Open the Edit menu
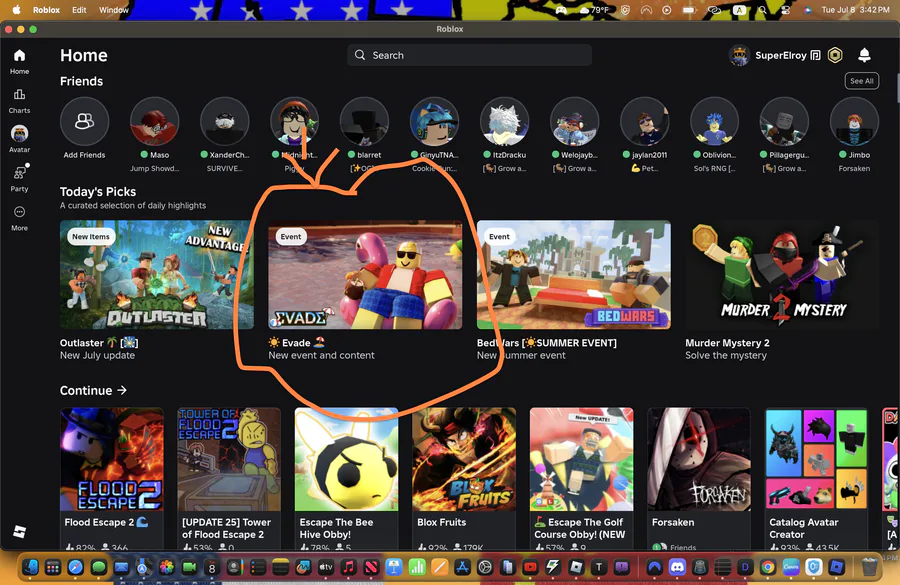900x585 pixels. pyautogui.click(x=79, y=10)
